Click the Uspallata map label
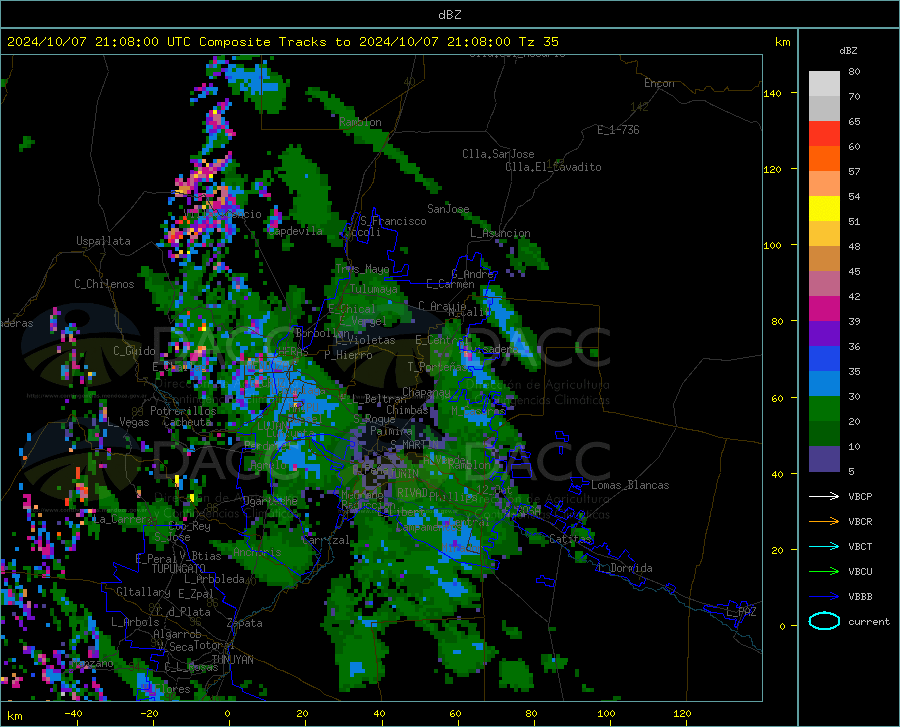This screenshot has height=727, width=900. point(103,241)
